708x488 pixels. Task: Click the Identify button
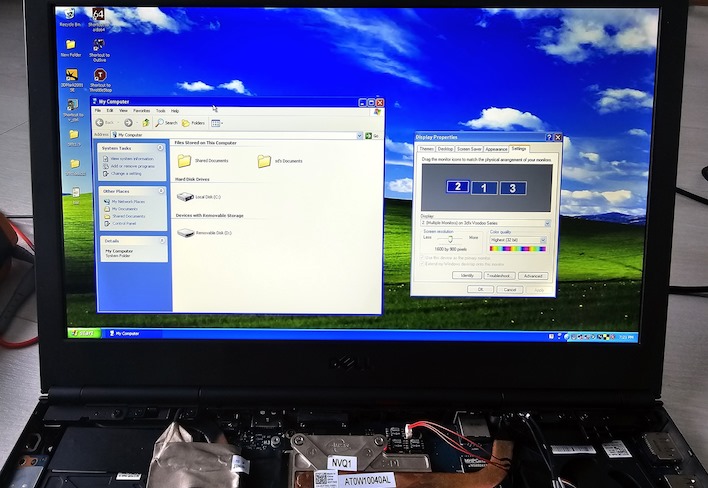click(x=467, y=275)
